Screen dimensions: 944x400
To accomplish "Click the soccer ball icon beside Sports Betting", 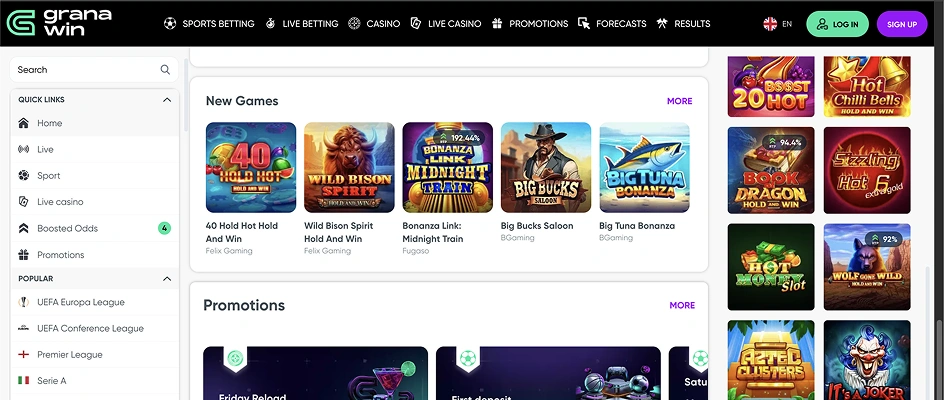I will pyautogui.click(x=170, y=23).
